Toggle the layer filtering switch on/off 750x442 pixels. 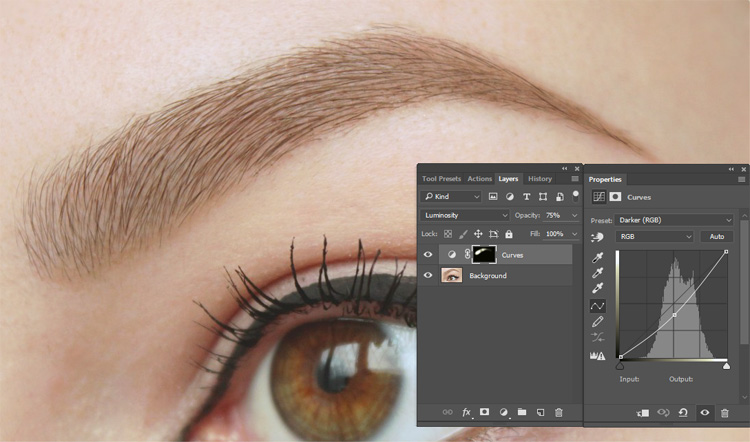tap(575, 196)
